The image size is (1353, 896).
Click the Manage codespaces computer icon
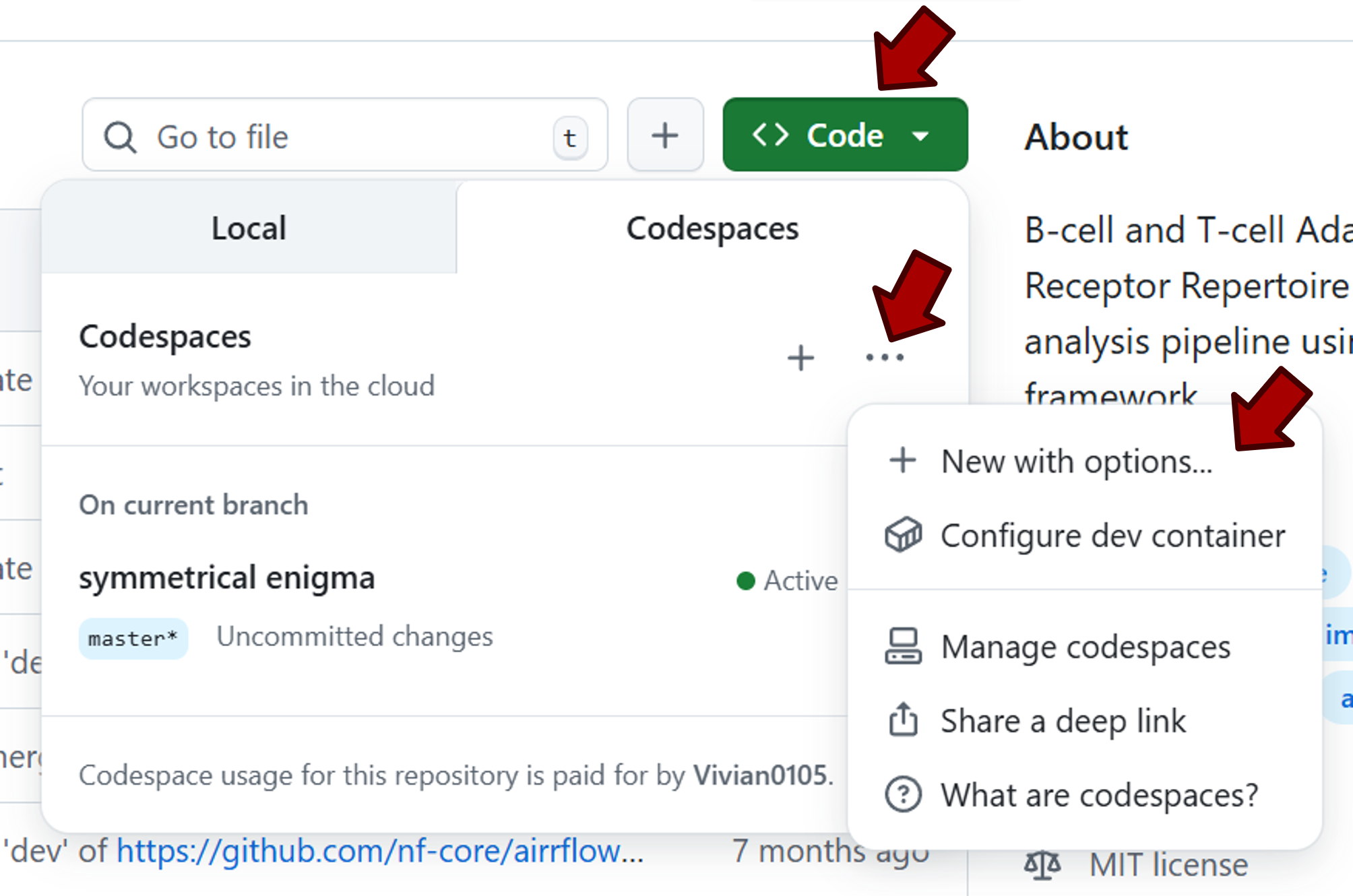click(x=903, y=647)
